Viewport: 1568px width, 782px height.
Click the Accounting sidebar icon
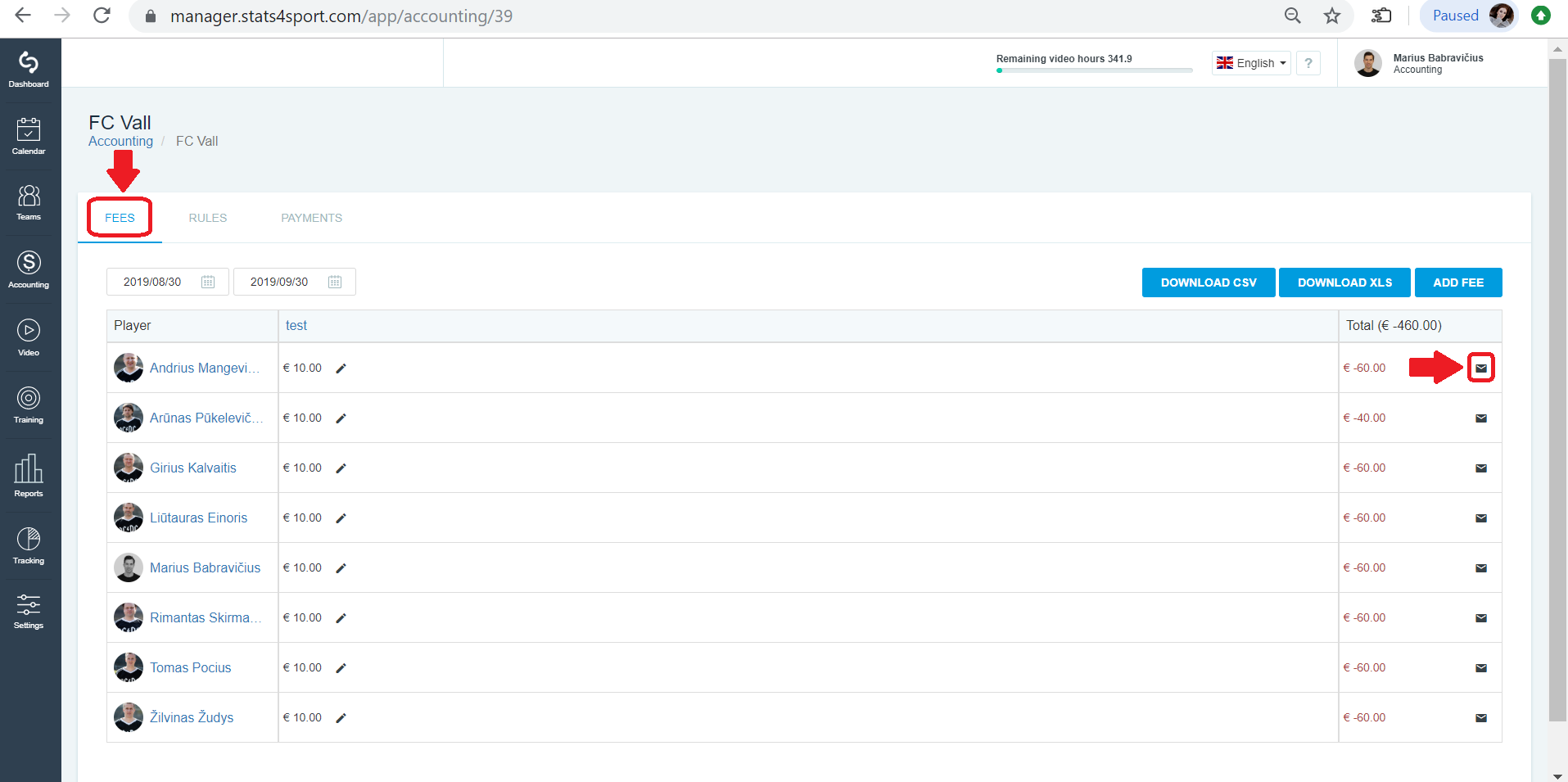pos(29,270)
